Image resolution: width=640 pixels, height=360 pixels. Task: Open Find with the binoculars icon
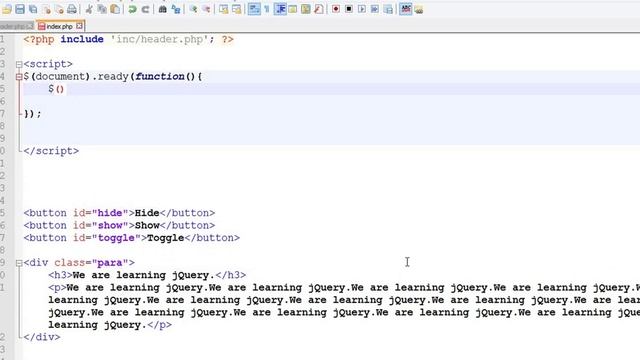(162, 9)
